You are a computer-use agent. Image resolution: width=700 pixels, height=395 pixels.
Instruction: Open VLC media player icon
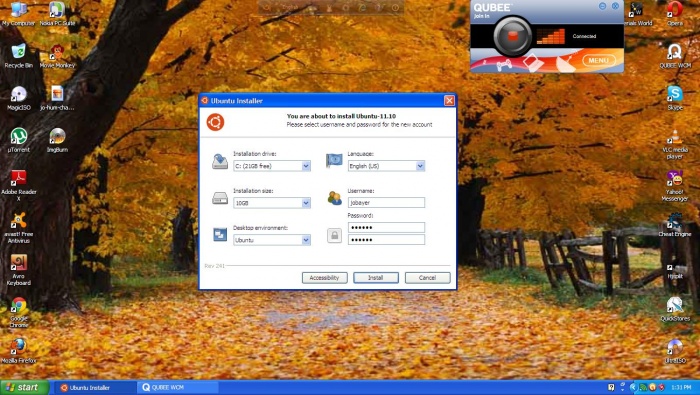click(675, 144)
